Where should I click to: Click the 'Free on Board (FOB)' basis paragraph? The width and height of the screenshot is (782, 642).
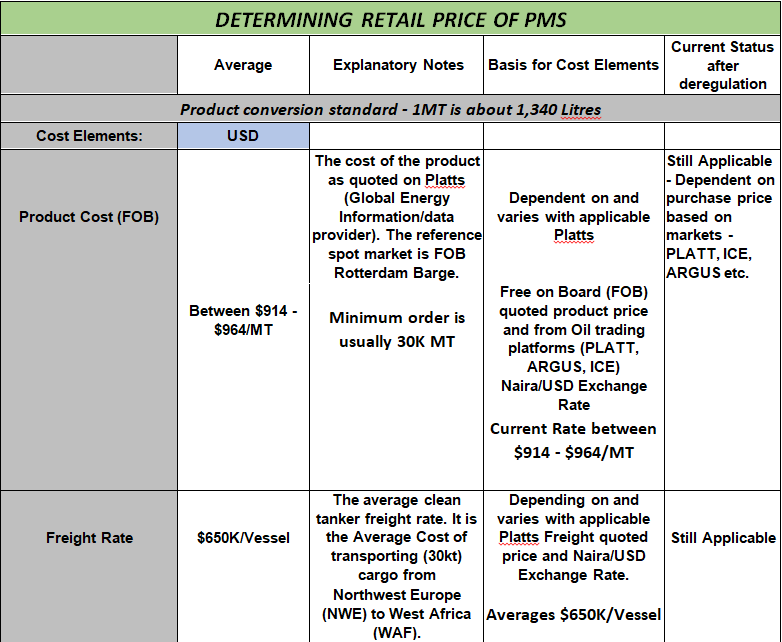[x=574, y=348]
